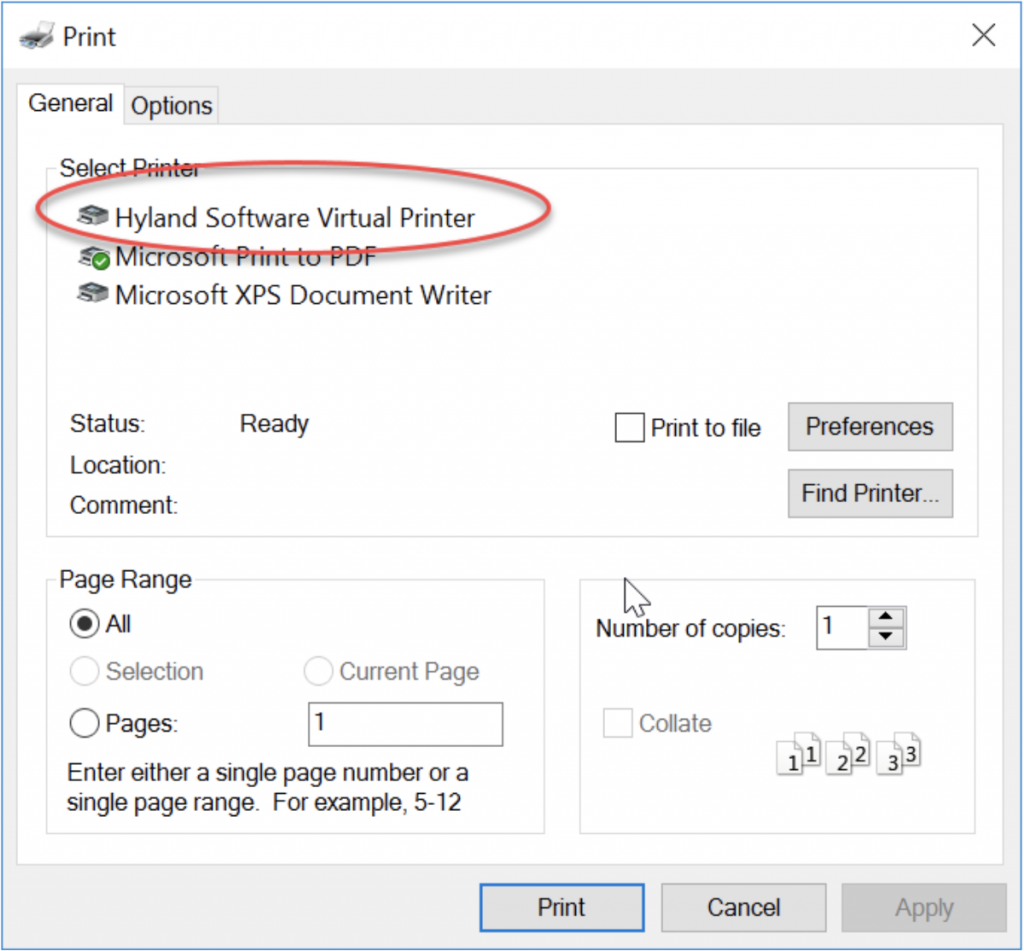This screenshot has width=1024, height=951.
Task: Choose the Microsoft Print to PDF printer
Action: click(245, 257)
